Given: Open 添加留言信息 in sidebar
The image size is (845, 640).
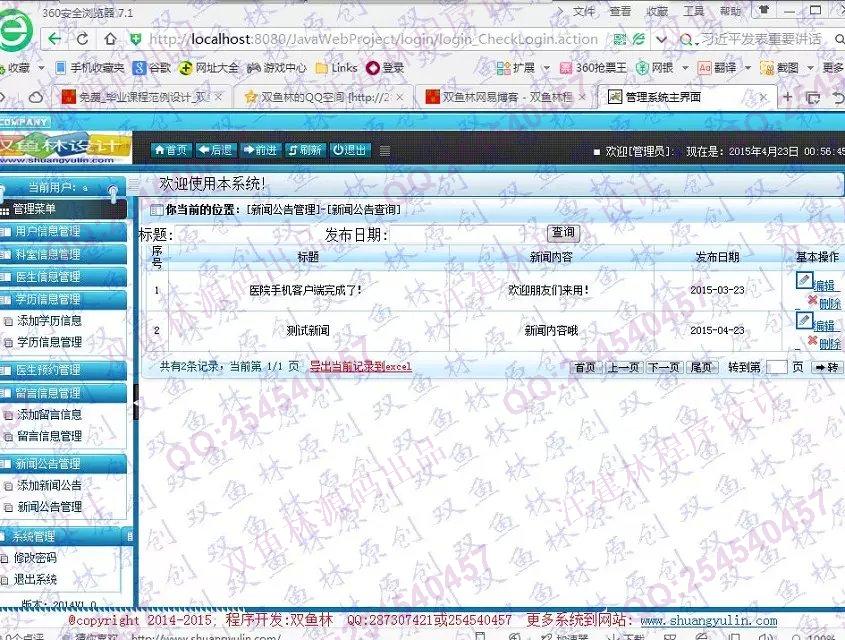Looking at the screenshot, I should [49, 415].
